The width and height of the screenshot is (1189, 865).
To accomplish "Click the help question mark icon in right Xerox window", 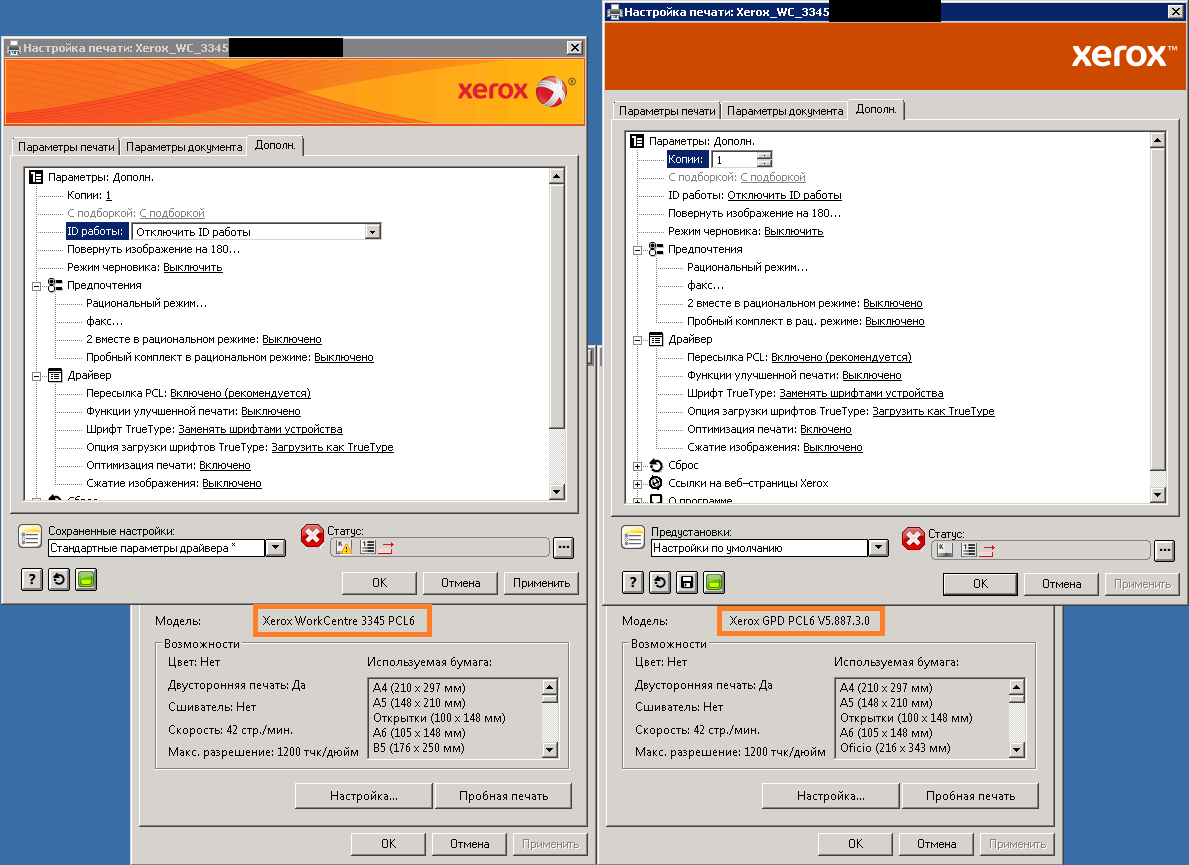I will [632, 582].
